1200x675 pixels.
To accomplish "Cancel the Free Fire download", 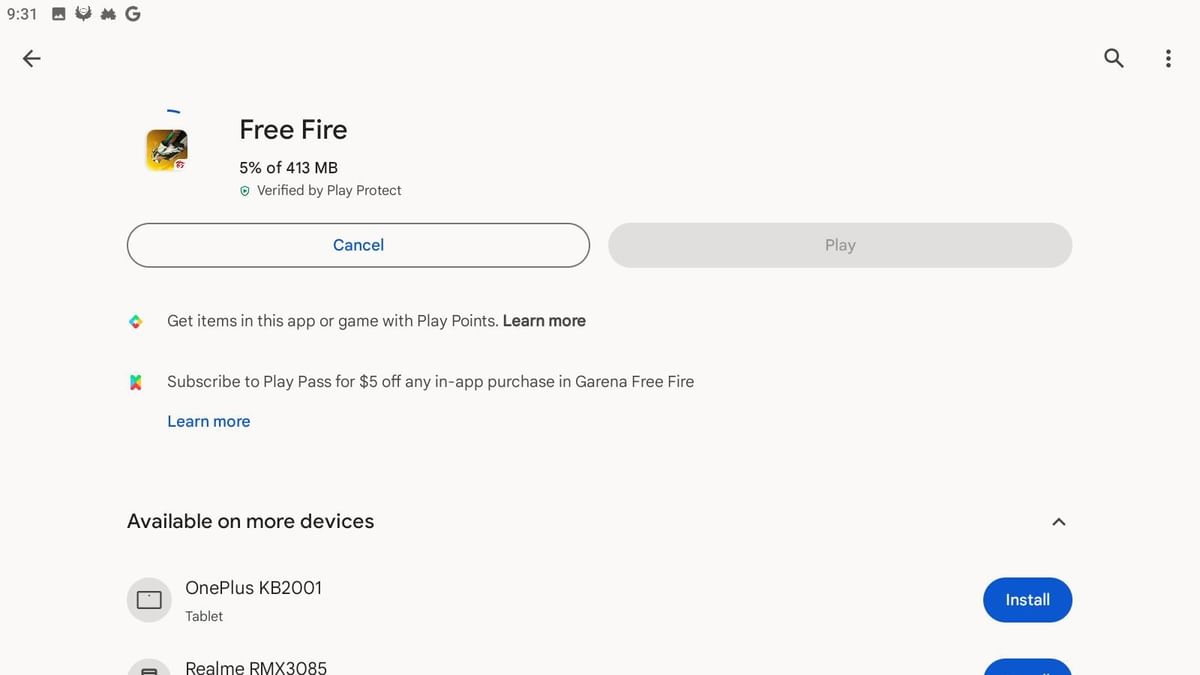I will tap(357, 244).
